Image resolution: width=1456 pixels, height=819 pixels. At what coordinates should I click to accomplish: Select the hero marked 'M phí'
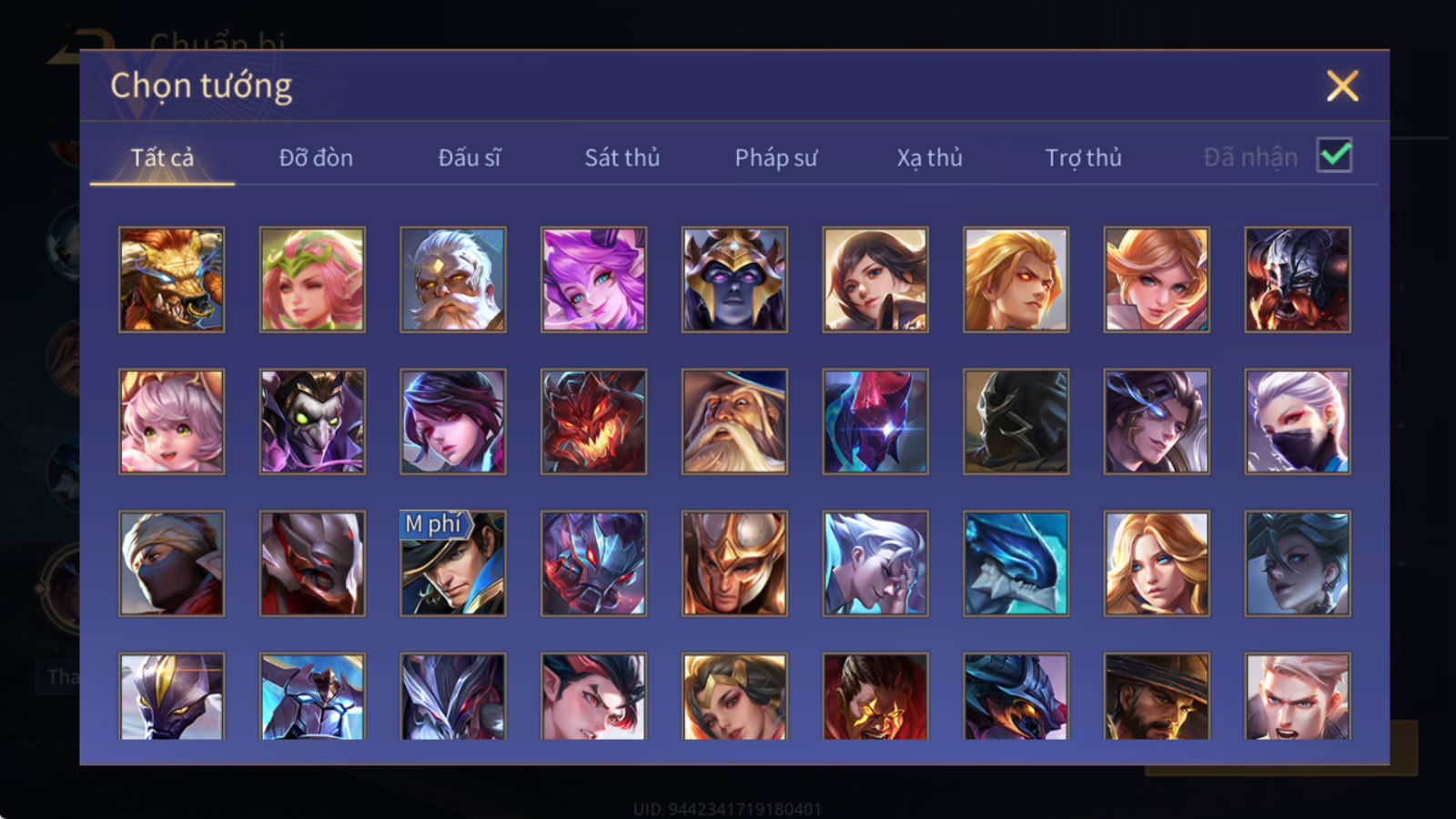[453, 563]
